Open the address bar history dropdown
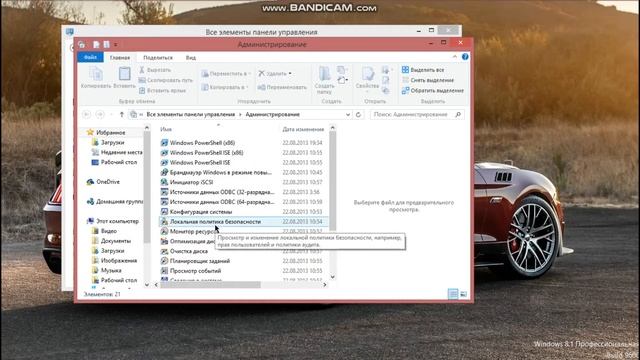This screenshot has width=640, height=360. click(x=348, y=115)
